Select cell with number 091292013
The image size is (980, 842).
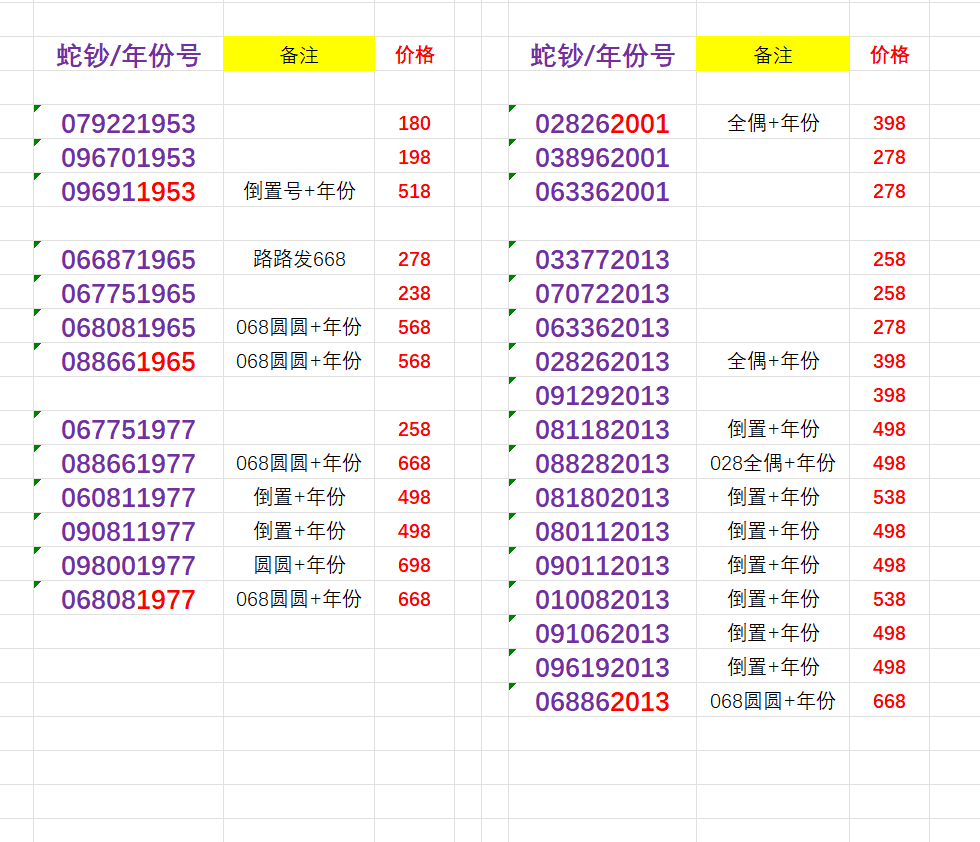point(602,396)
